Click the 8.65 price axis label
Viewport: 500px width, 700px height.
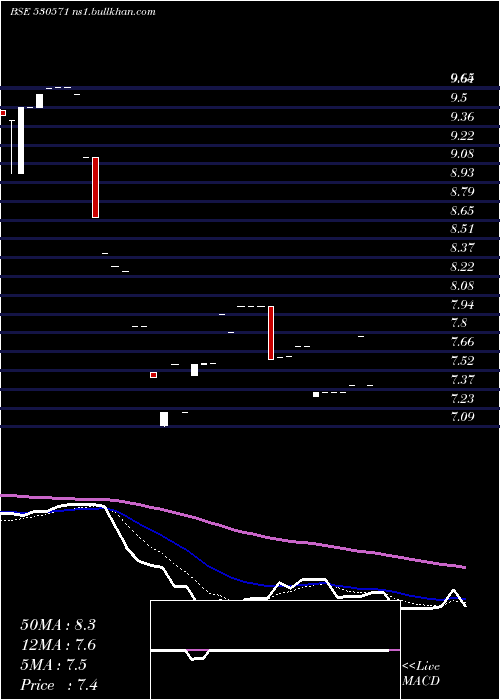point(462,210)
